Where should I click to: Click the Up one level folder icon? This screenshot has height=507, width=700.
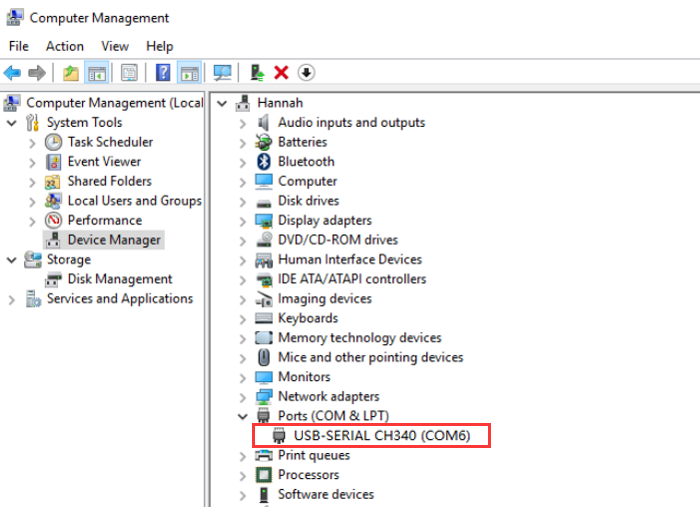70,73
